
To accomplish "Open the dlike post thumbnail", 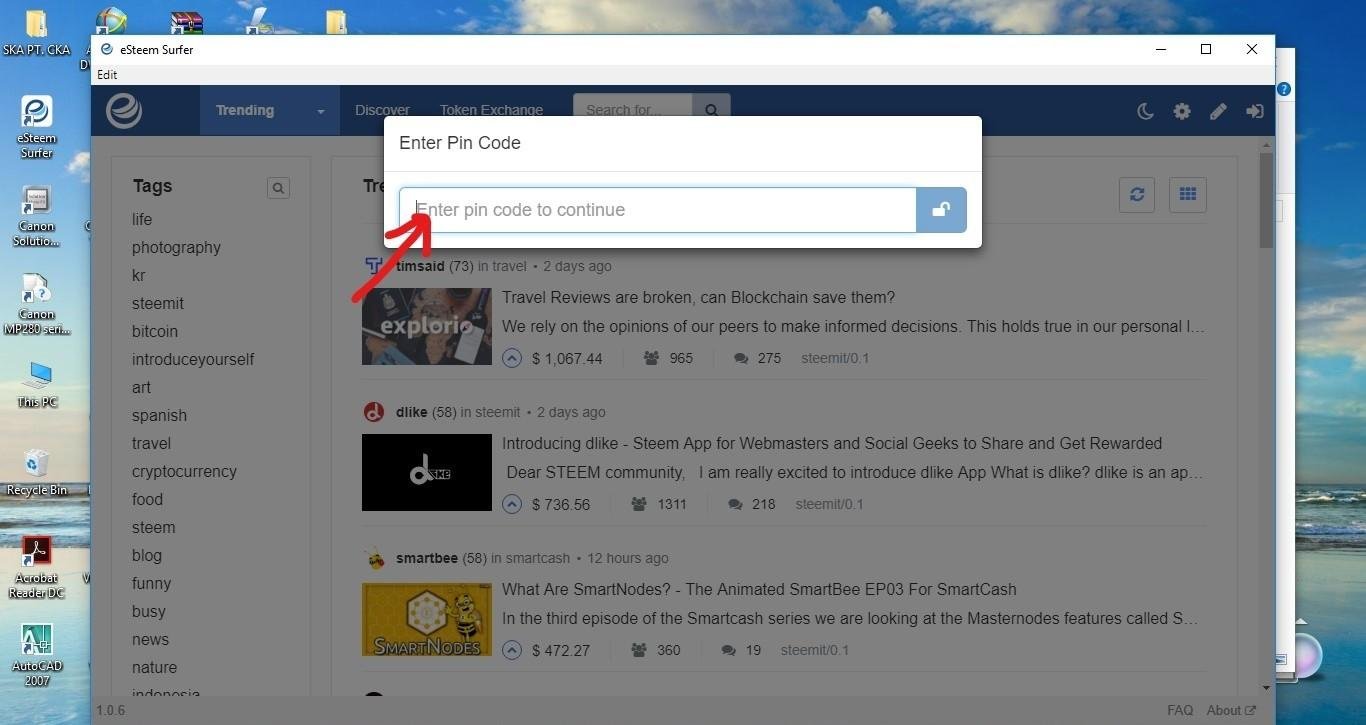I will click(427, 472).
